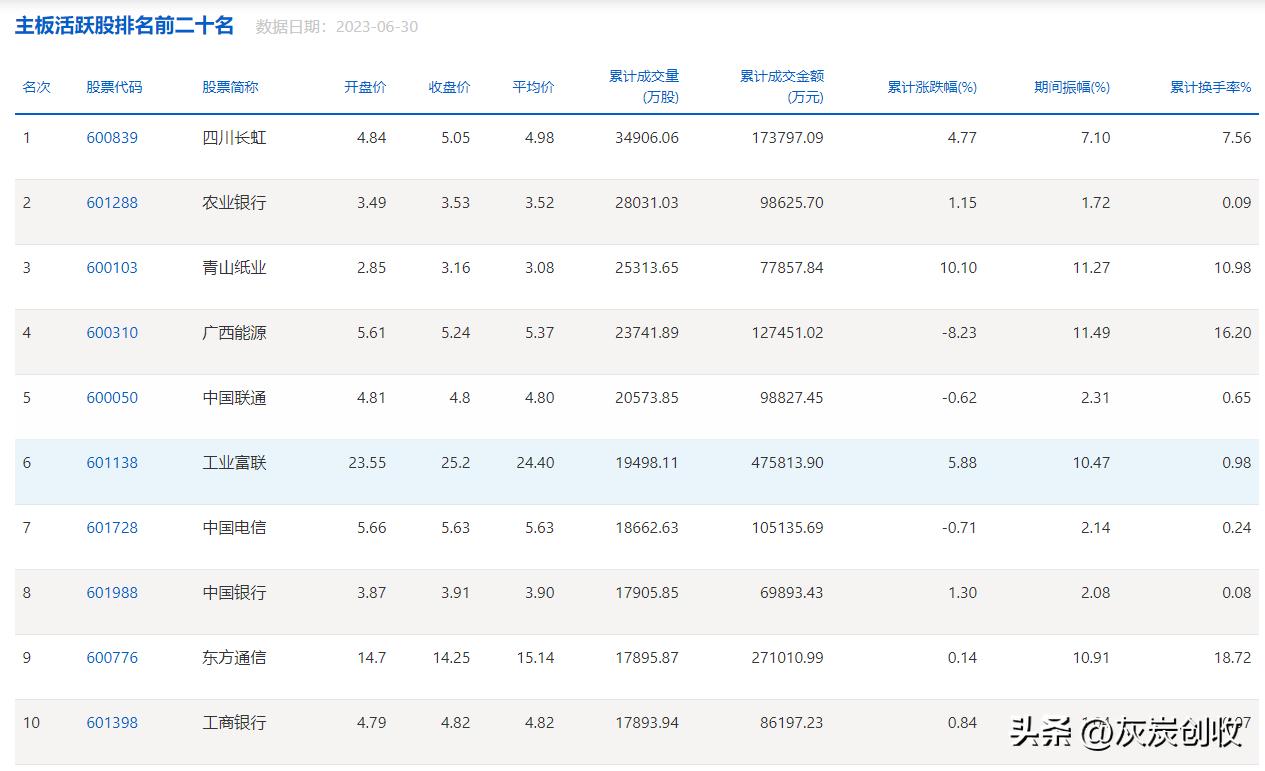Screen dimensions: 1265x771
Task: Click the 累计成交金额(万元) column header
Action: tap(782, 87)
